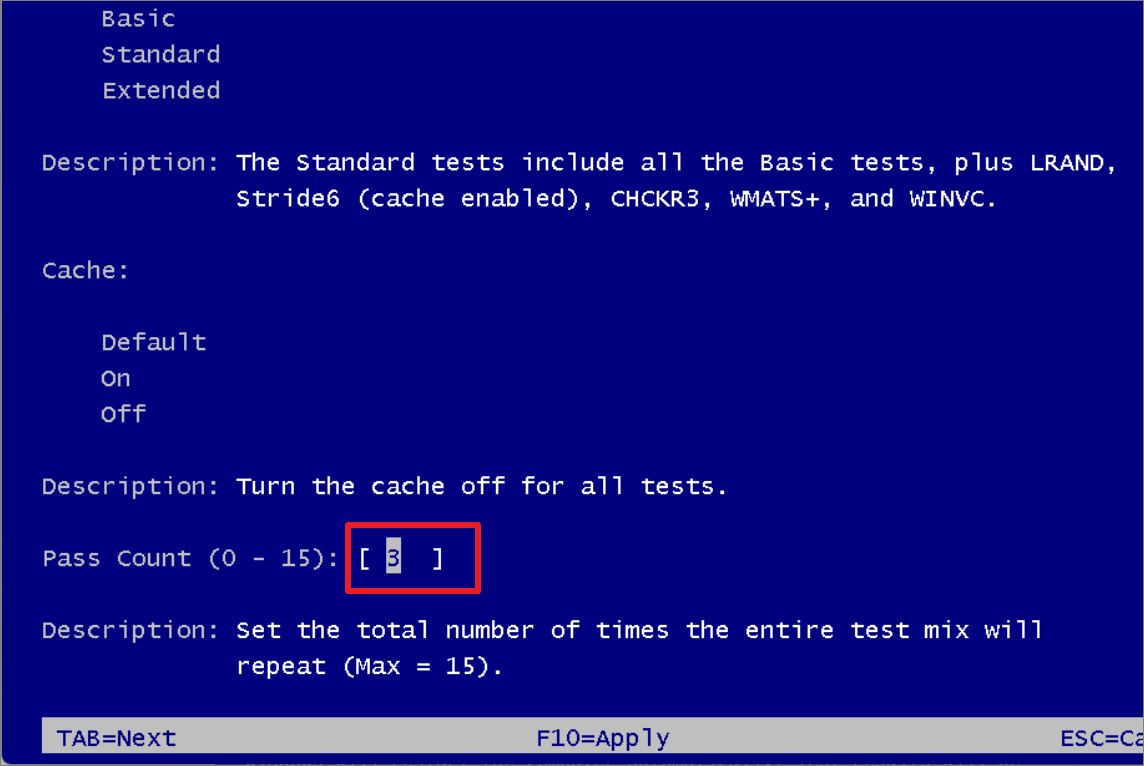The height and width of the screenshot is (766, 1144).
Task: Click the Cache: section heading
Action: pos(84,270)
